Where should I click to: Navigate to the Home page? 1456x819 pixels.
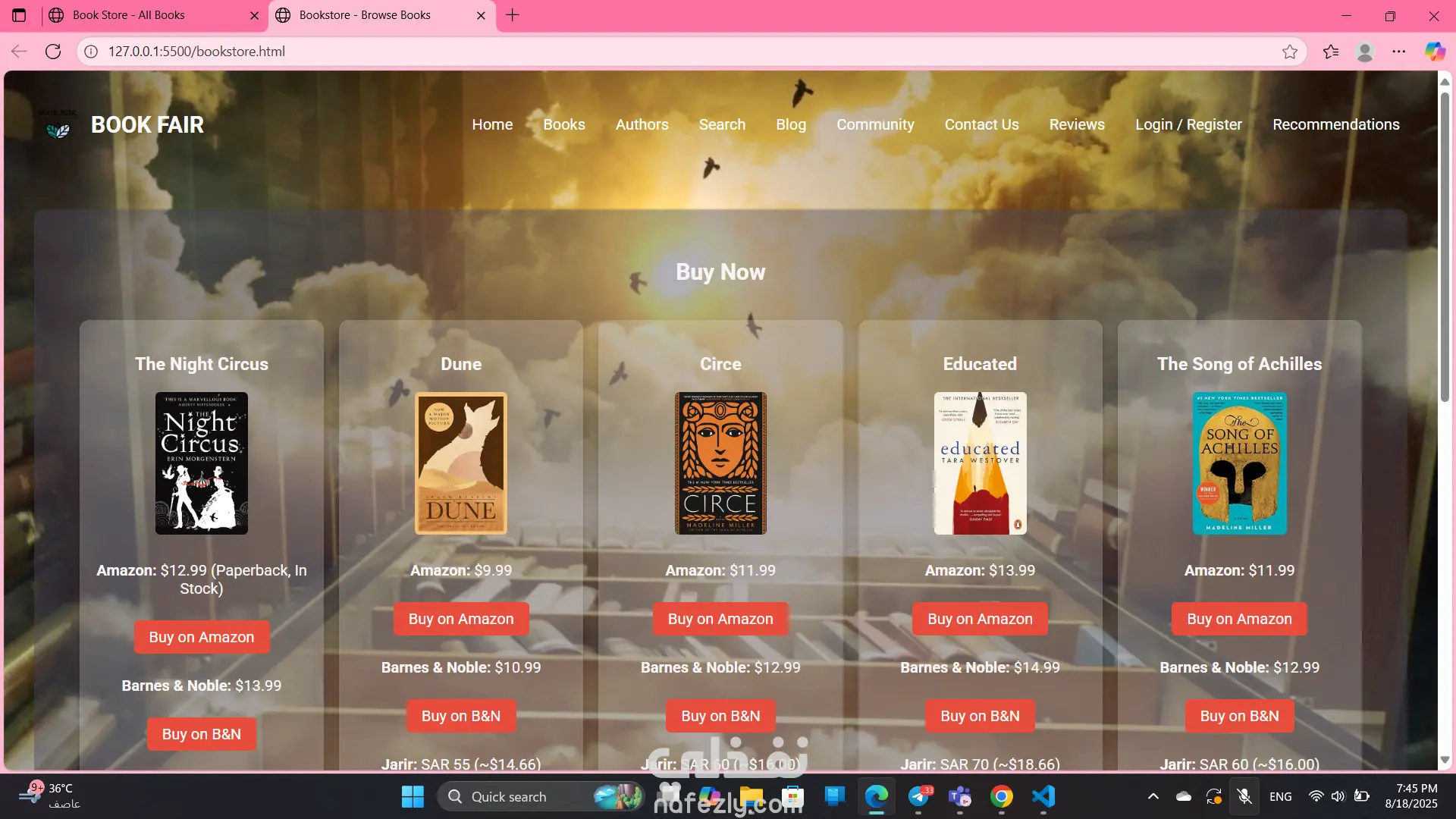coord(492,124)
